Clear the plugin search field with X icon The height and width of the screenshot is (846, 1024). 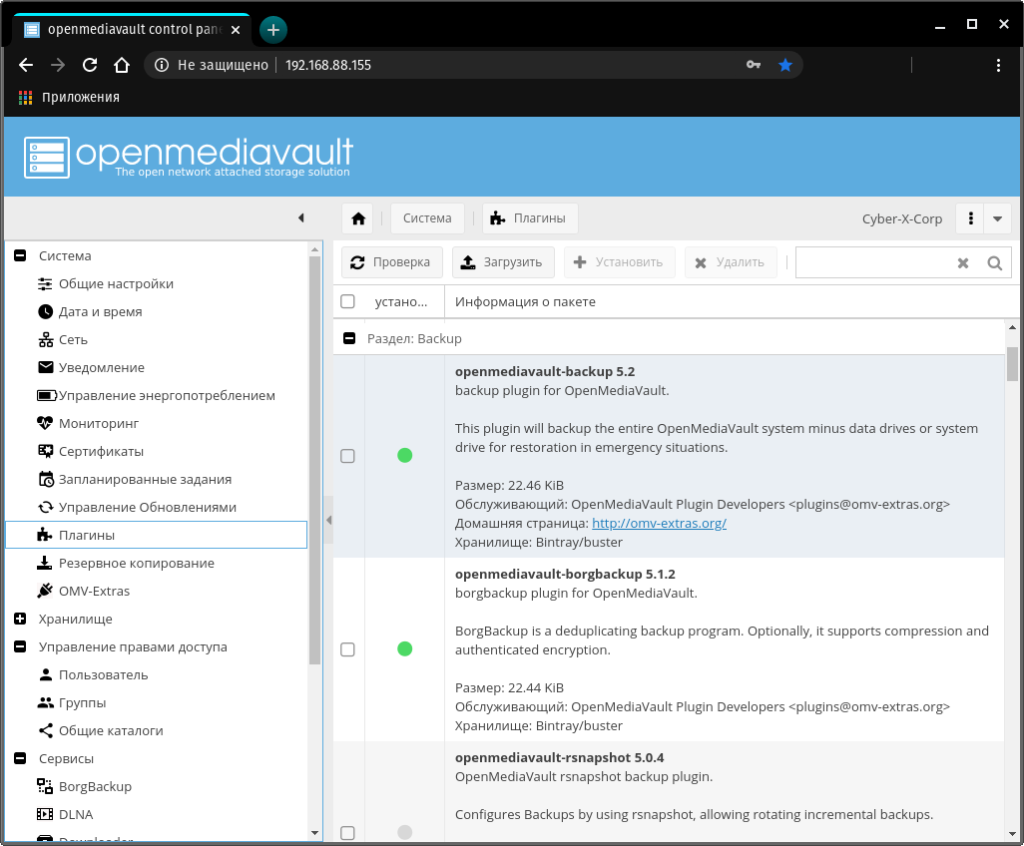(x=963, y=263)
